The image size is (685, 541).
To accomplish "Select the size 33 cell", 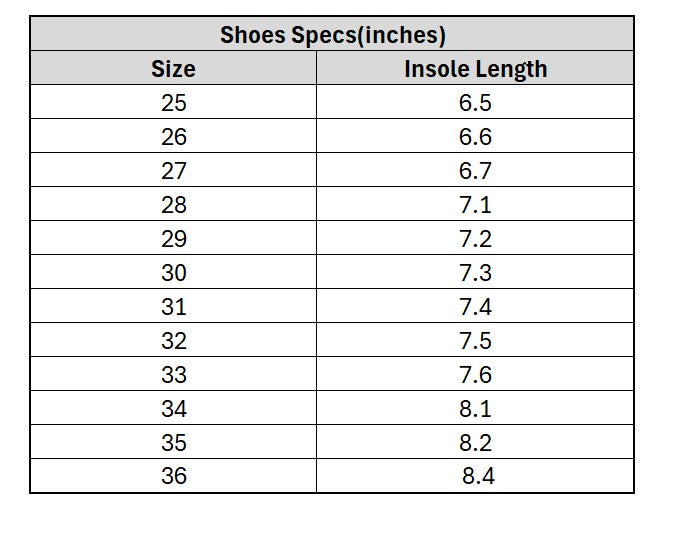I will tap(173, 374).
